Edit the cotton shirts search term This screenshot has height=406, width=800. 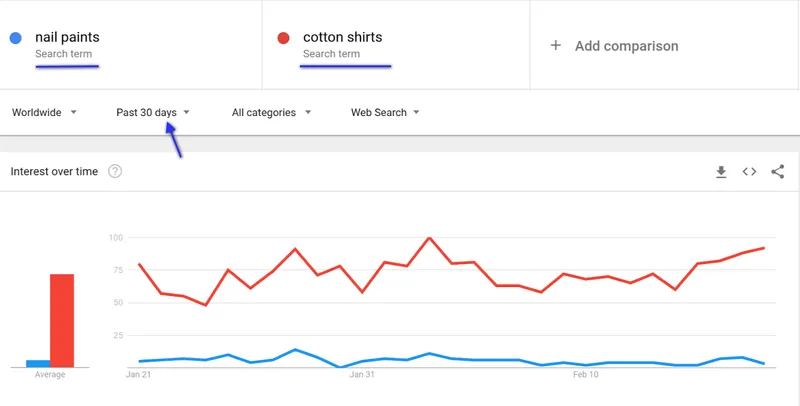point(342,37)
